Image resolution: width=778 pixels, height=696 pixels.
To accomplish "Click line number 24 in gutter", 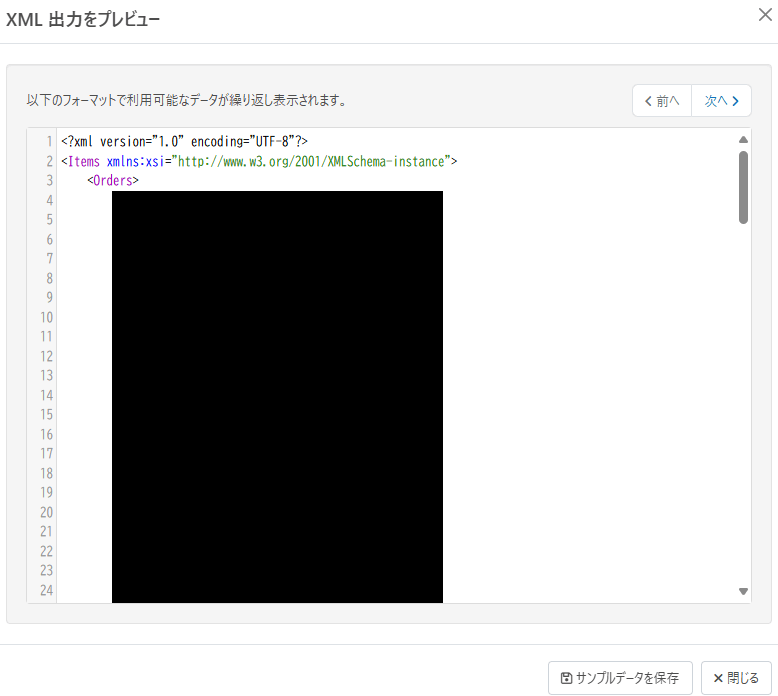I will coord(47,590).
